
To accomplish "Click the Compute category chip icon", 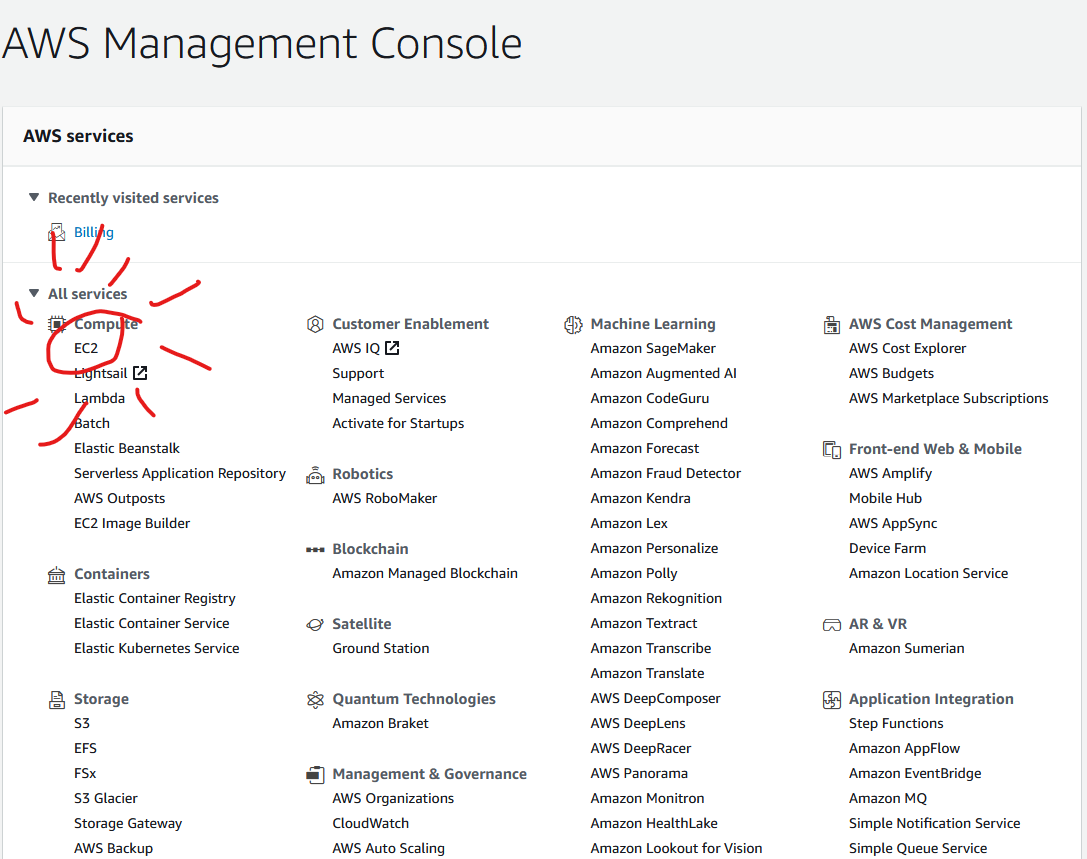I will (x=57, y=324).
